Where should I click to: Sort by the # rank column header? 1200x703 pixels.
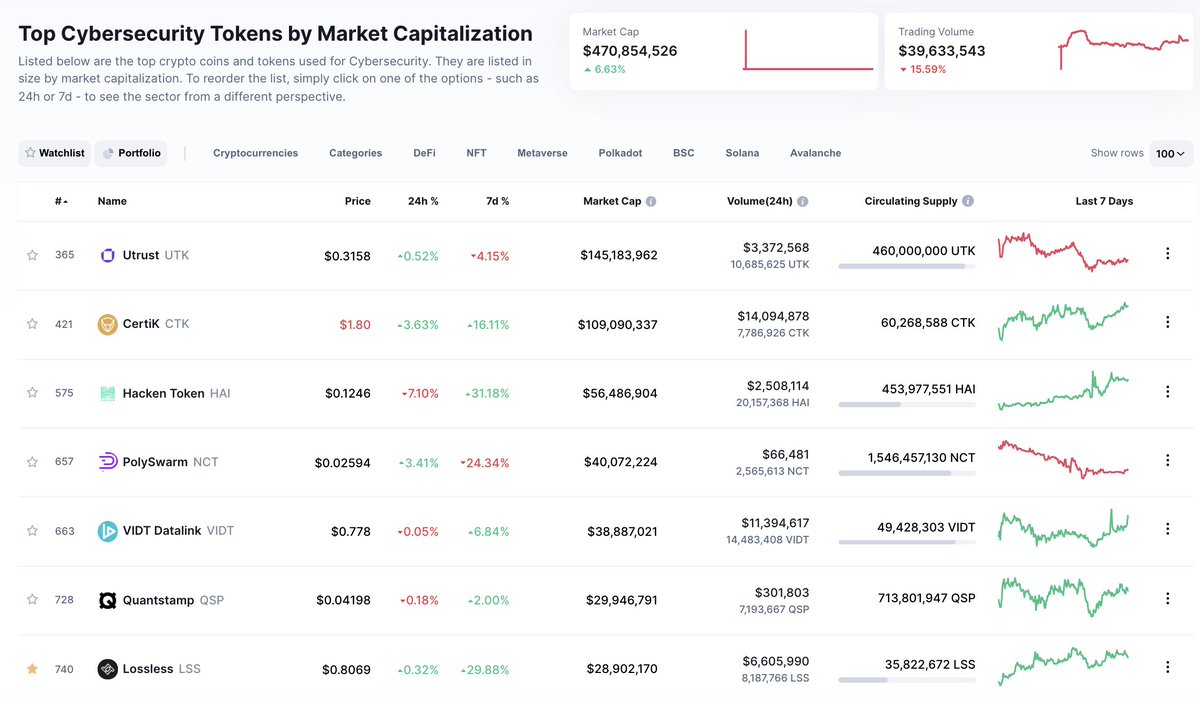62,201
